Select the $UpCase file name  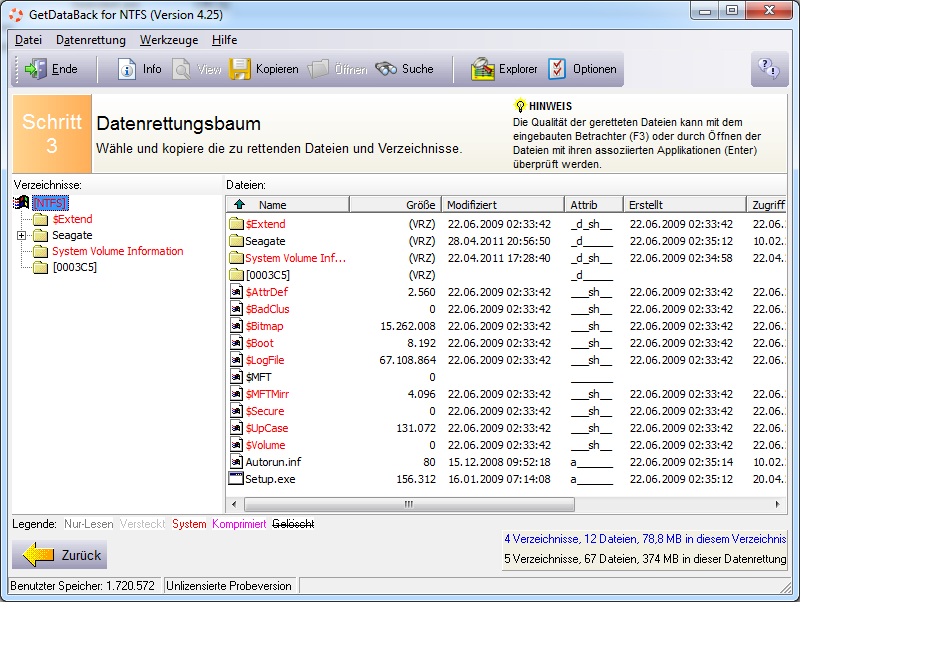point(267,428)
